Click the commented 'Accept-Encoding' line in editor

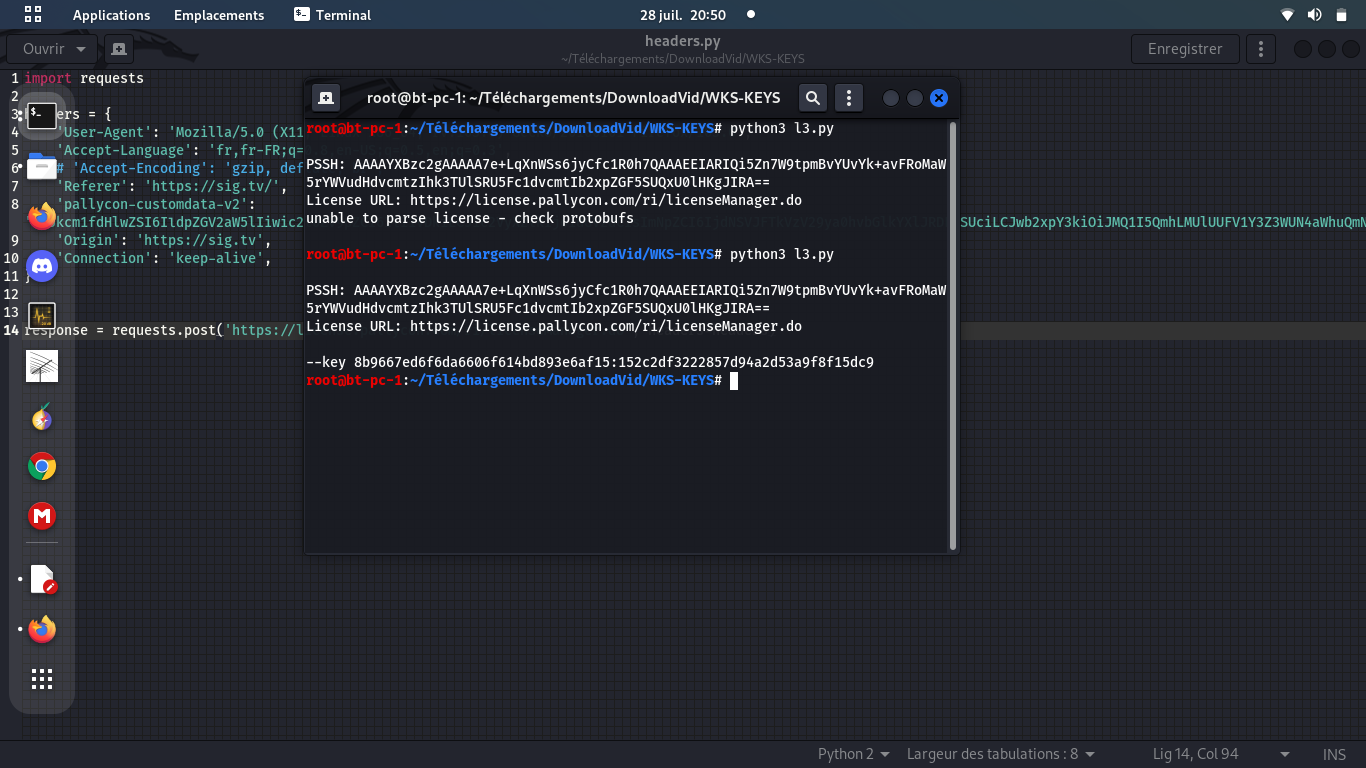click(180, 168)
